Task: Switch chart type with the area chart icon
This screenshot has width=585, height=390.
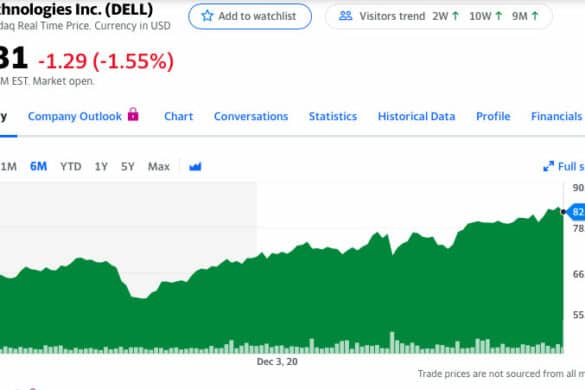Action: coord(195,166)
